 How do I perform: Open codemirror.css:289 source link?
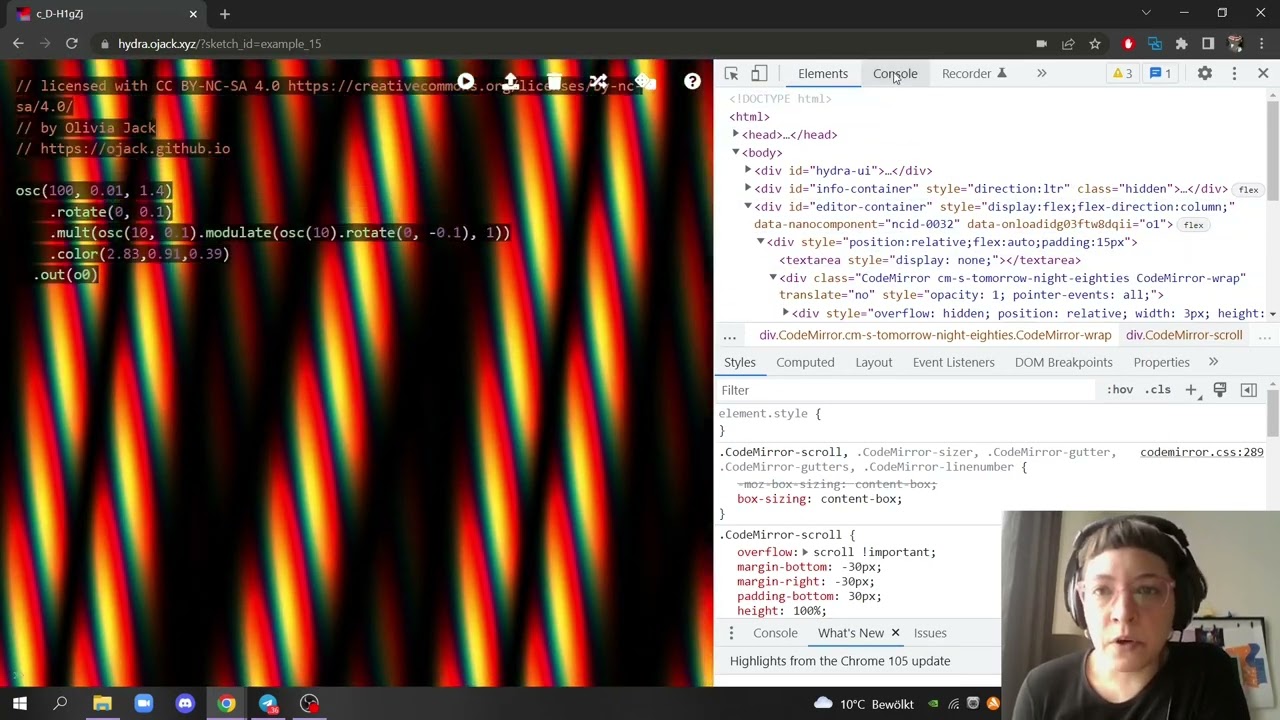coord(1201,452)
